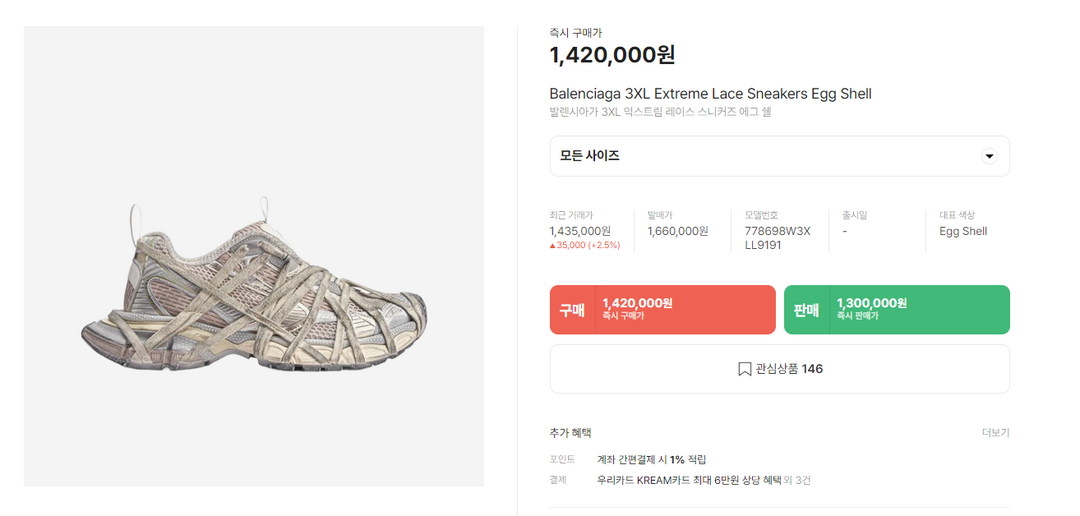Click the 계좌 간편결제 1% 적립 point benefit

(651, 459)
